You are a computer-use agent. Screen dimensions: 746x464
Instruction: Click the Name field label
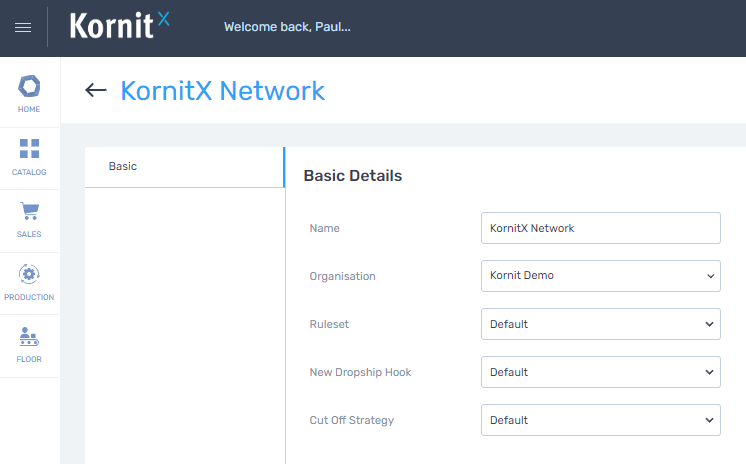[x=324, y=228]
